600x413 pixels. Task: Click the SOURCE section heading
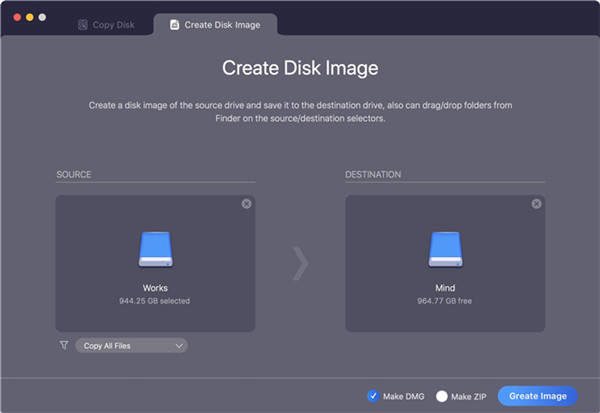[x=74, y=174]
